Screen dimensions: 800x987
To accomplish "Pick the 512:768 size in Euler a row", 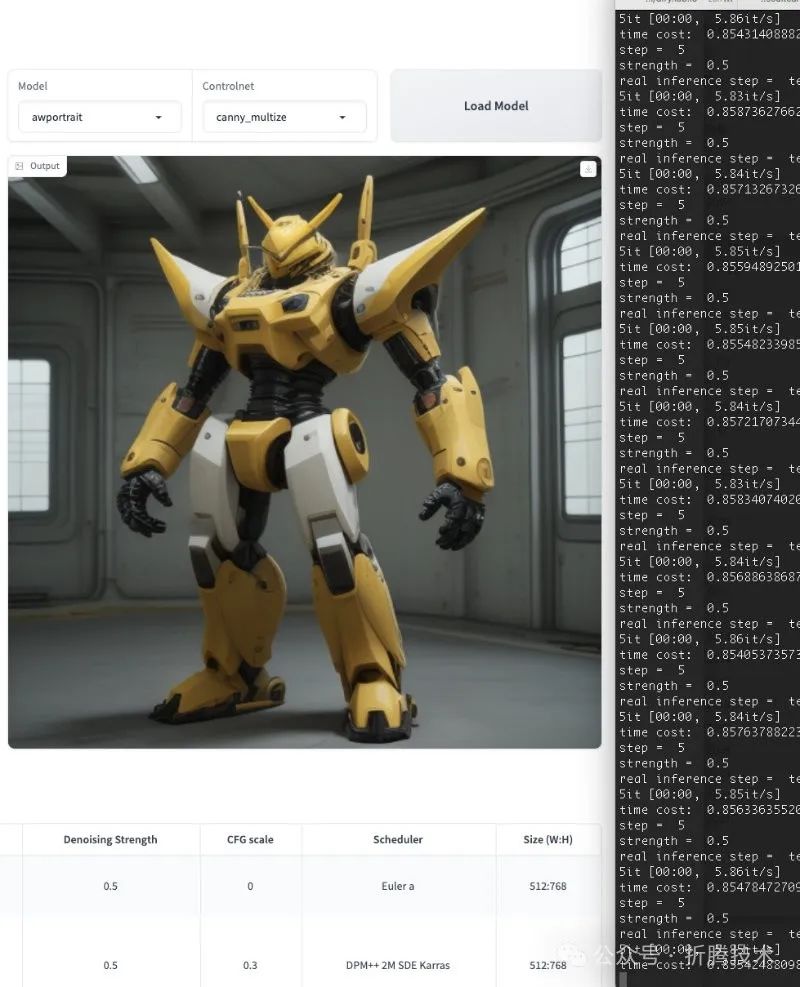I will tap(548, 886).
